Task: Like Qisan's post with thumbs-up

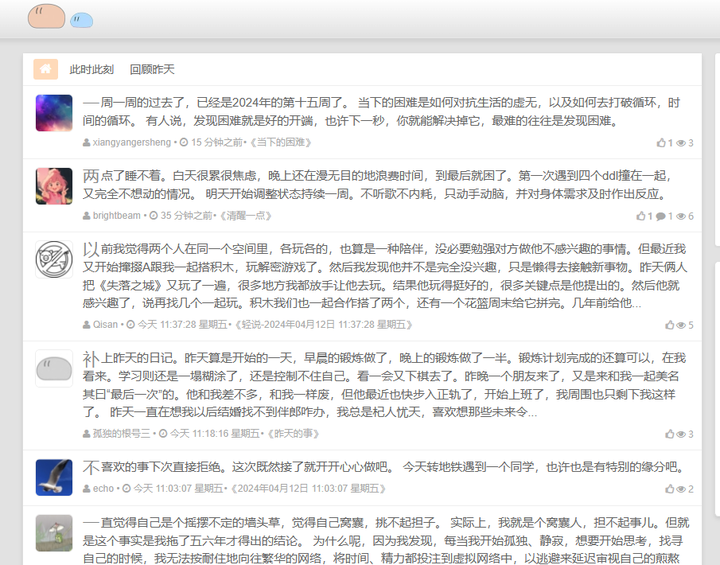Action: coord(670,325)
